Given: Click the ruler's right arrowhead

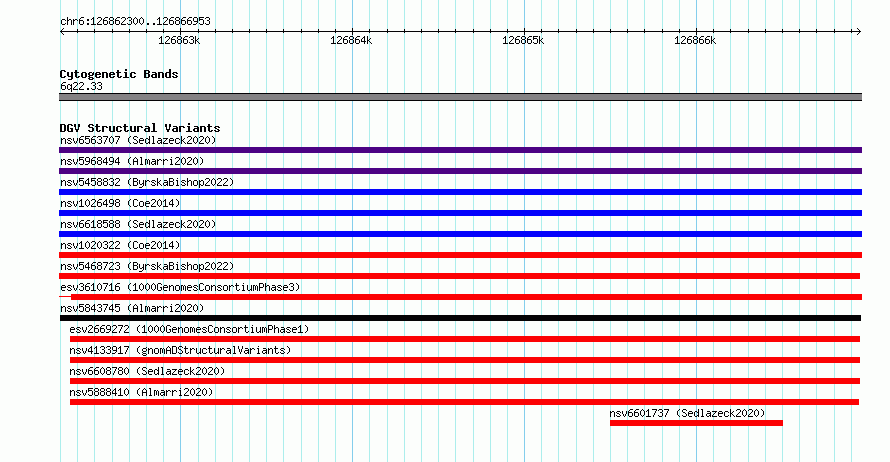Looking at the screenshot, I should coord(859,32).
